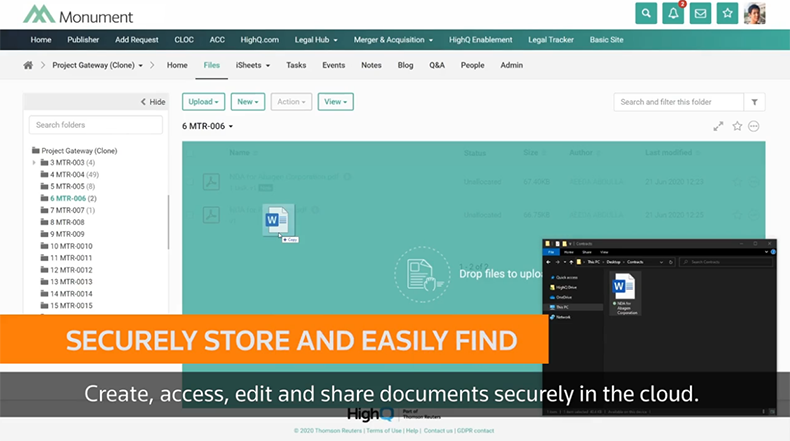Screen dimensions: 790x441
Task: Expand folder view with fullscreen arrows icon
Action: click(718, 126)
